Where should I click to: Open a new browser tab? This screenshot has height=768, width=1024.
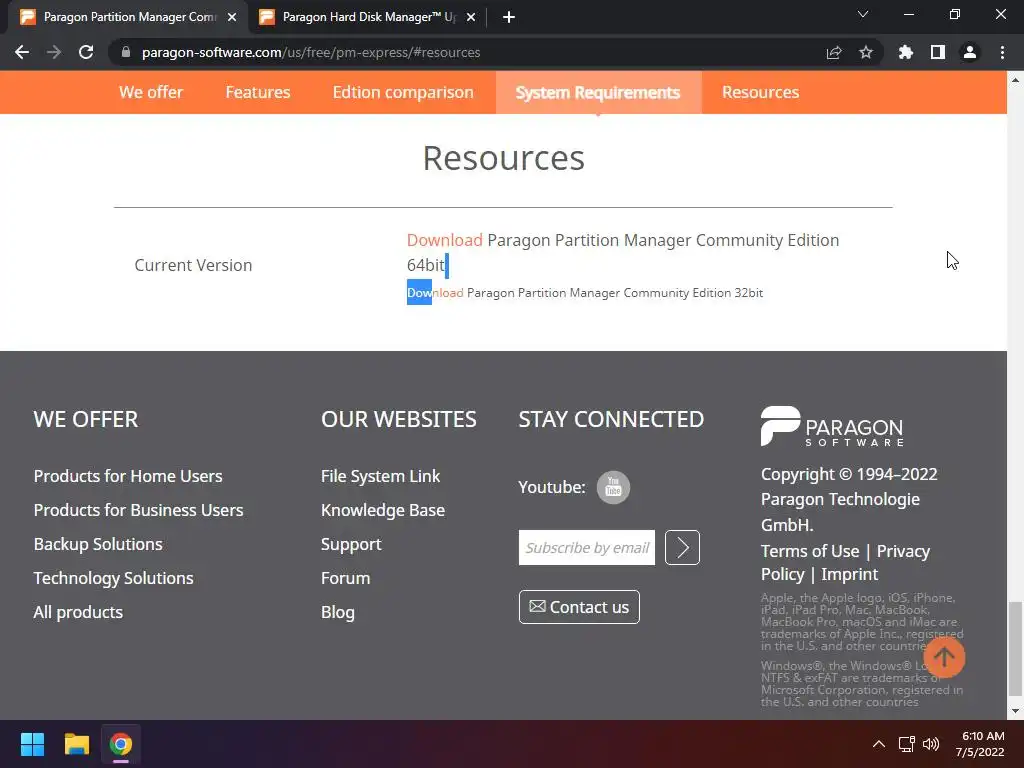pos(509,17)
